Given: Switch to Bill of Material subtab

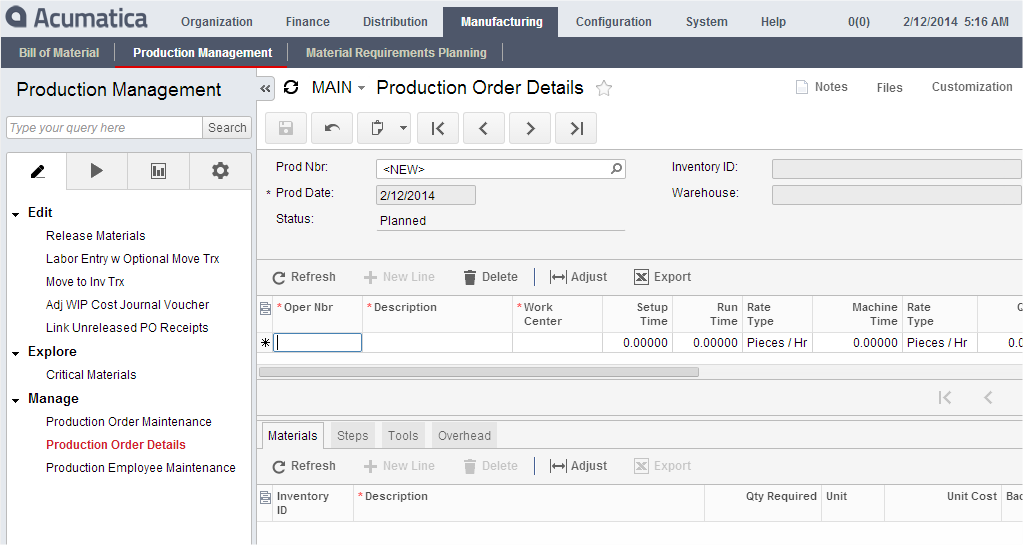Looking at the screenshot, I should tap(59, 53).
